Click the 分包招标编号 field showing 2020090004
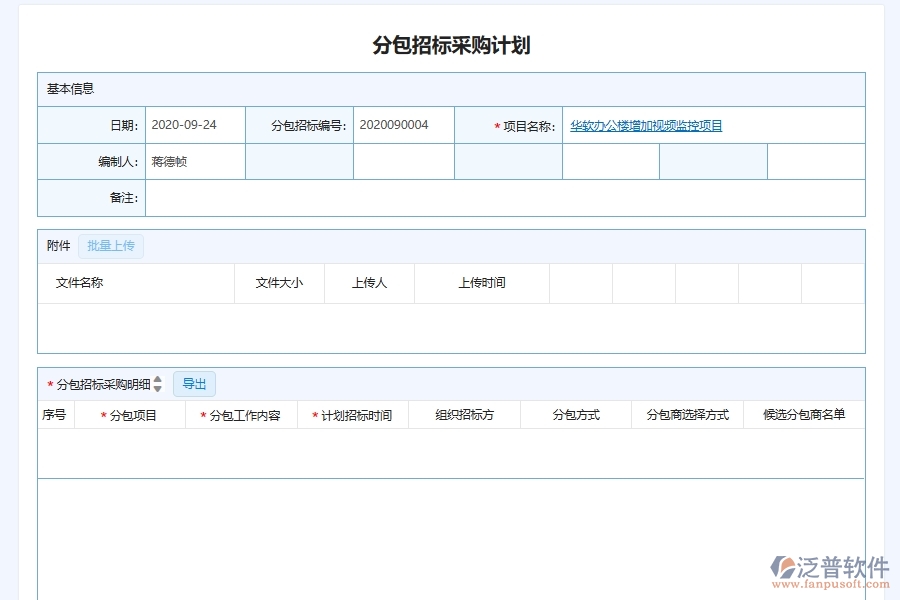The image size is (900, 600). 404,125
